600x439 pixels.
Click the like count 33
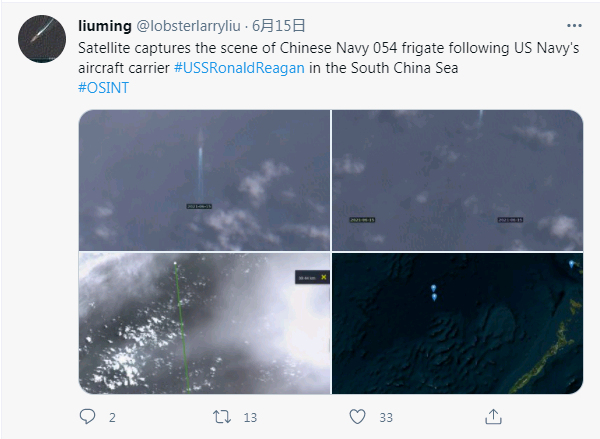coord(385,417)
